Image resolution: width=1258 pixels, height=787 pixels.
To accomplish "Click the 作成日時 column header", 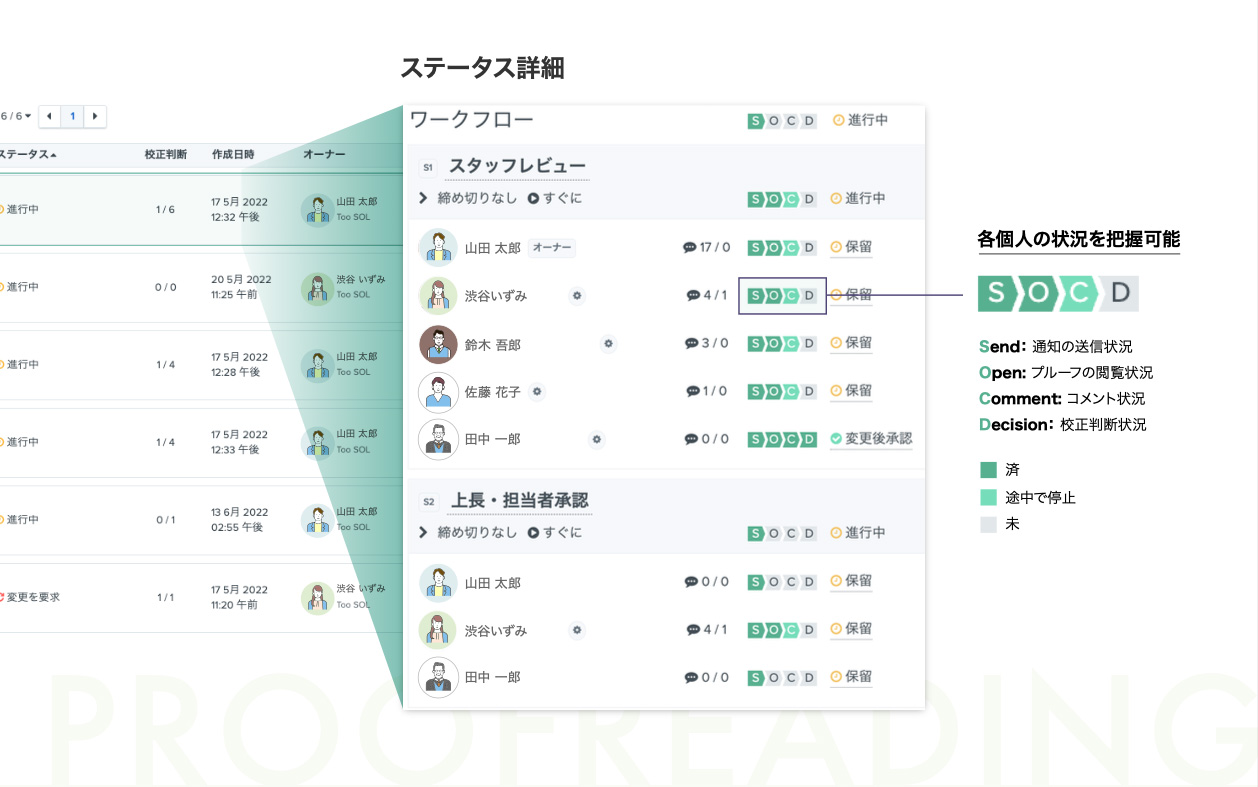I will click(233, 155).
